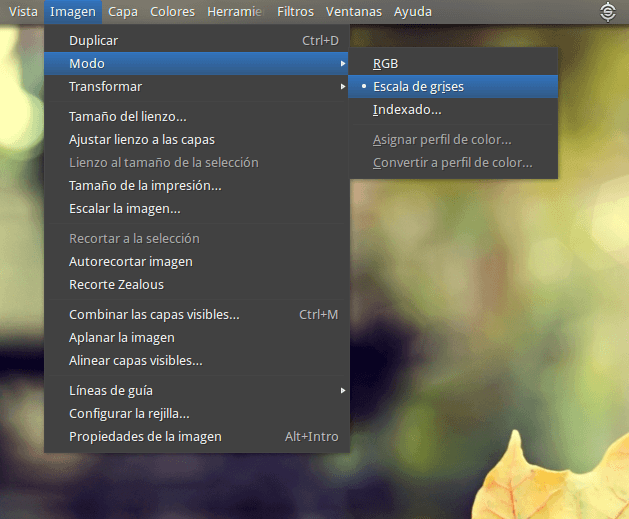The height and width of the screenshot is (519, 629).
Task: Click Aplanar la imagen
Action: tap(121, 337)
